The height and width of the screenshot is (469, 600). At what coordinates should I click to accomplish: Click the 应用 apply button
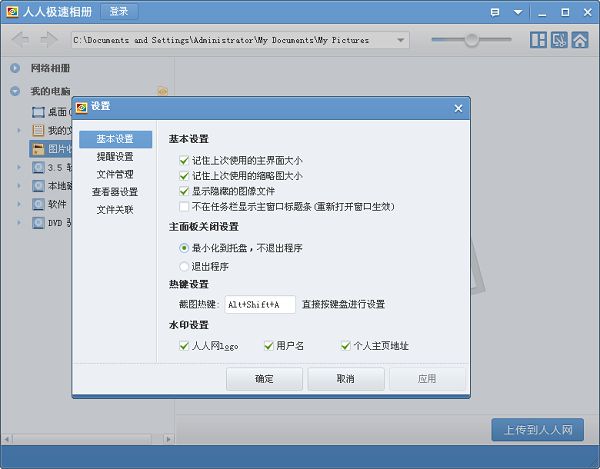(427, 379)
